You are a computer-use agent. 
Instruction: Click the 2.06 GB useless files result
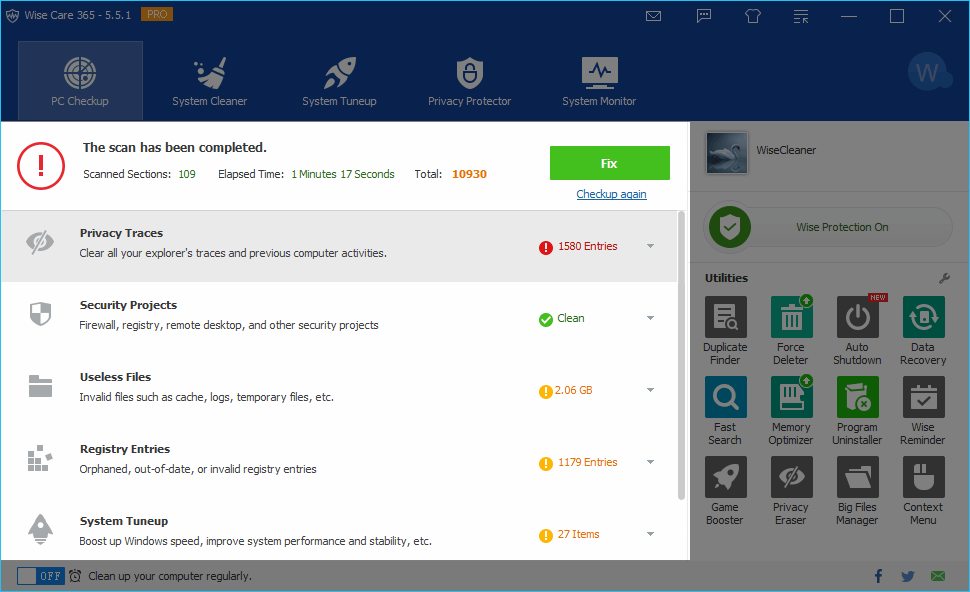[573, 390]
